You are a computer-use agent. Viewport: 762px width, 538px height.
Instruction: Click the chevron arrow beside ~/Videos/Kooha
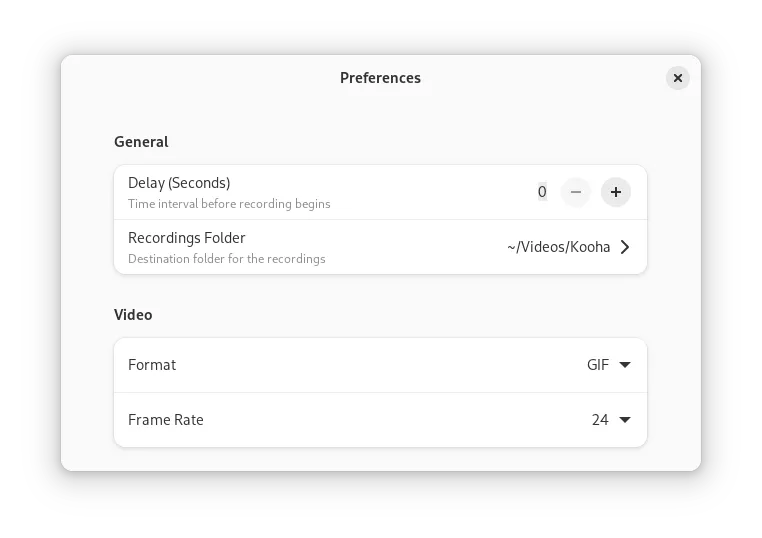625,247
